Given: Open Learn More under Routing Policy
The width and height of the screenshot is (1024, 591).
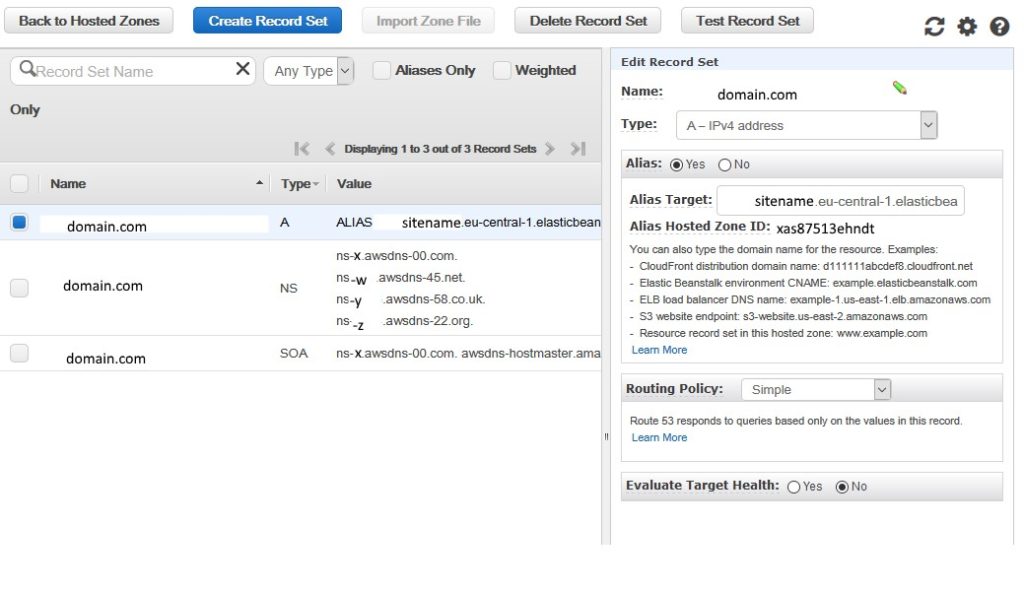Looking at the screenshot, I should [659, 437].
